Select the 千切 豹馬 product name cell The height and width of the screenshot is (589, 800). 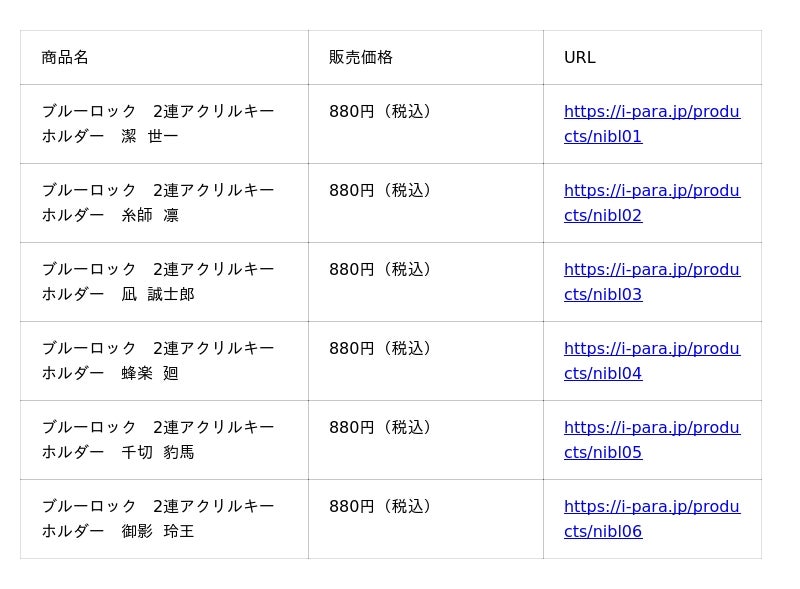tap(164, 440)
